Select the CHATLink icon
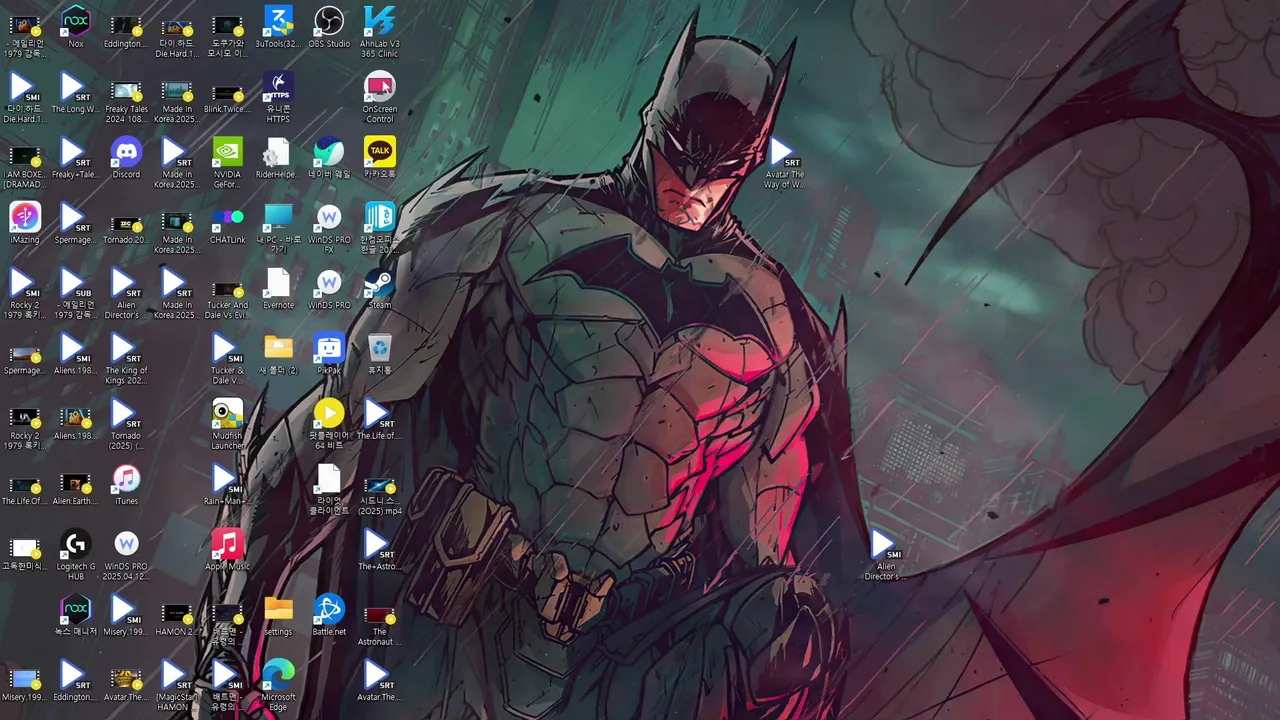Screen dimensions: 1280x720 pos(228,223)
